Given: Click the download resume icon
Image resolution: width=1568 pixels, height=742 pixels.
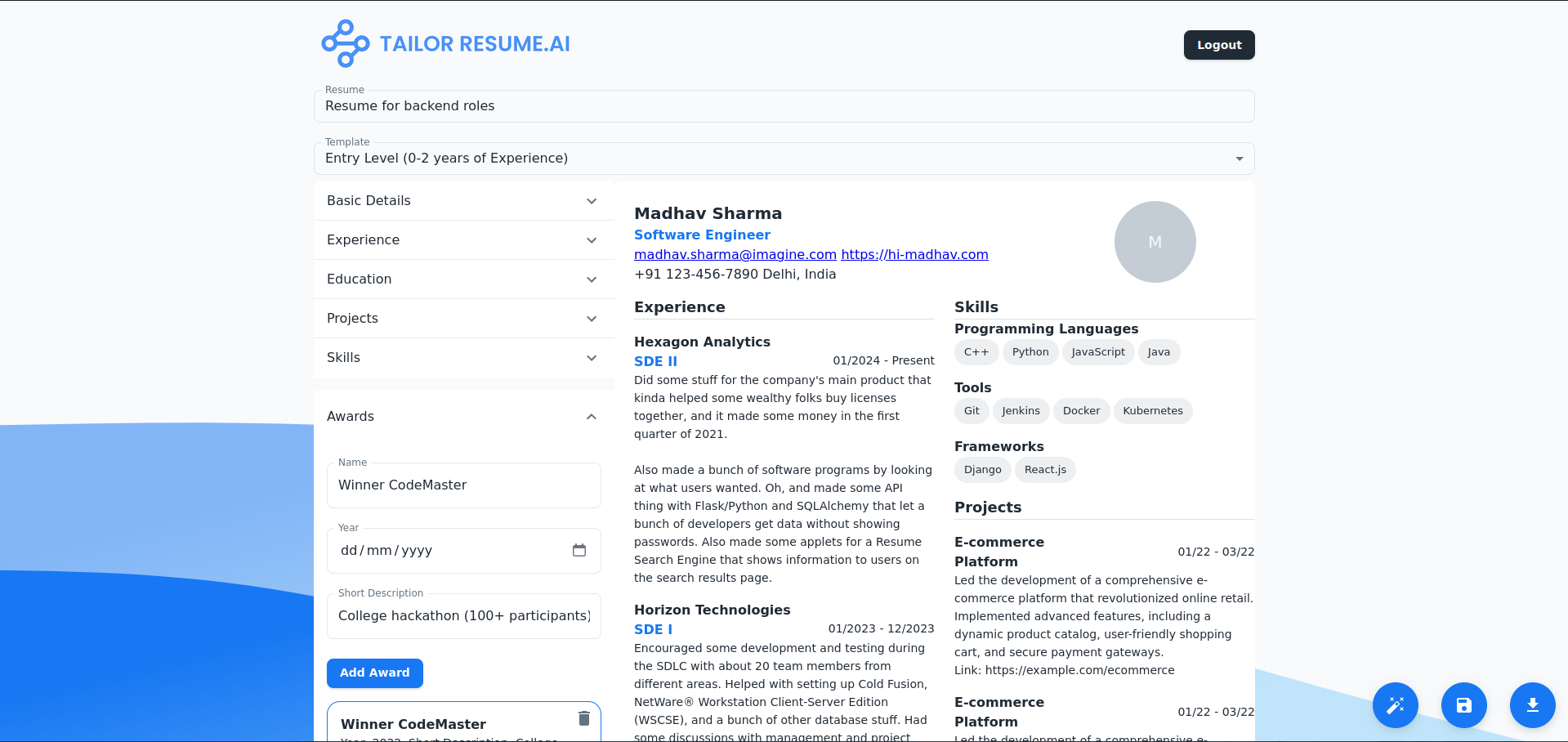Looking at the screenshot, I should point(1532,704).
